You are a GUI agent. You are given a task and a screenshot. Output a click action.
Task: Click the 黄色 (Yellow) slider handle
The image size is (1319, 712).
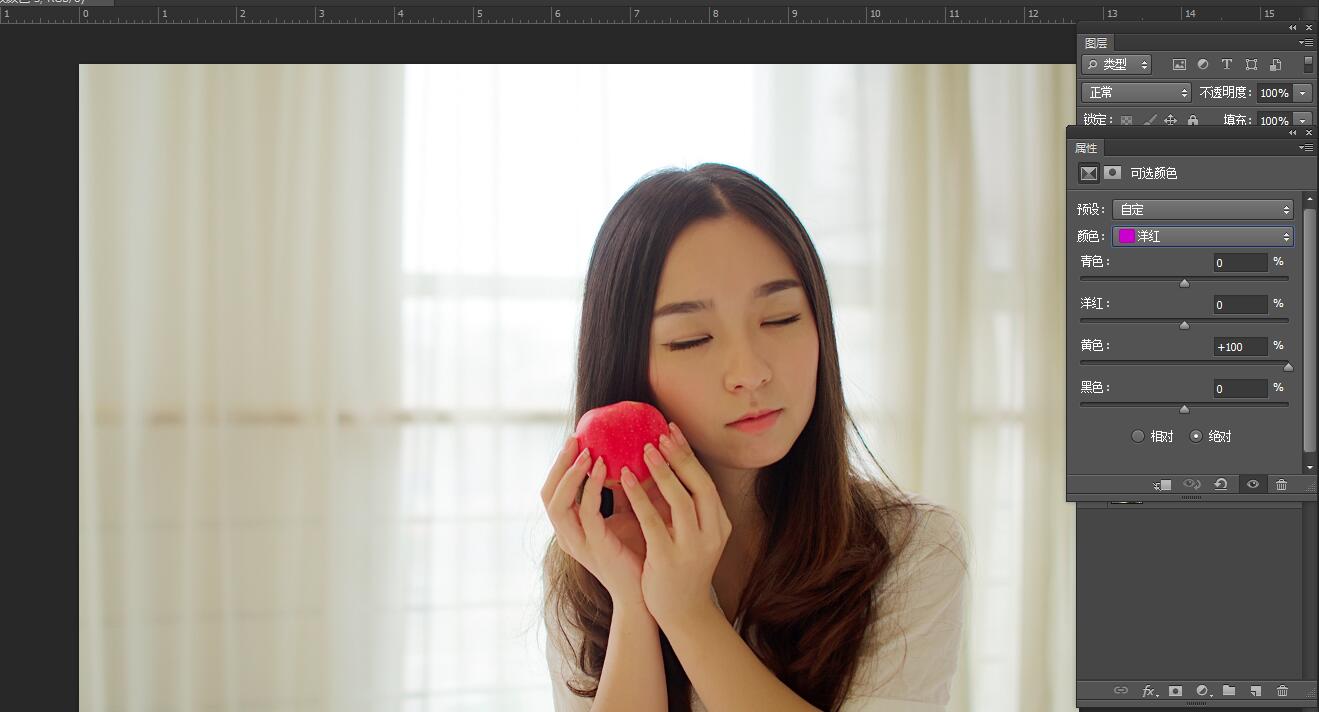click(x=1288, y=367)
